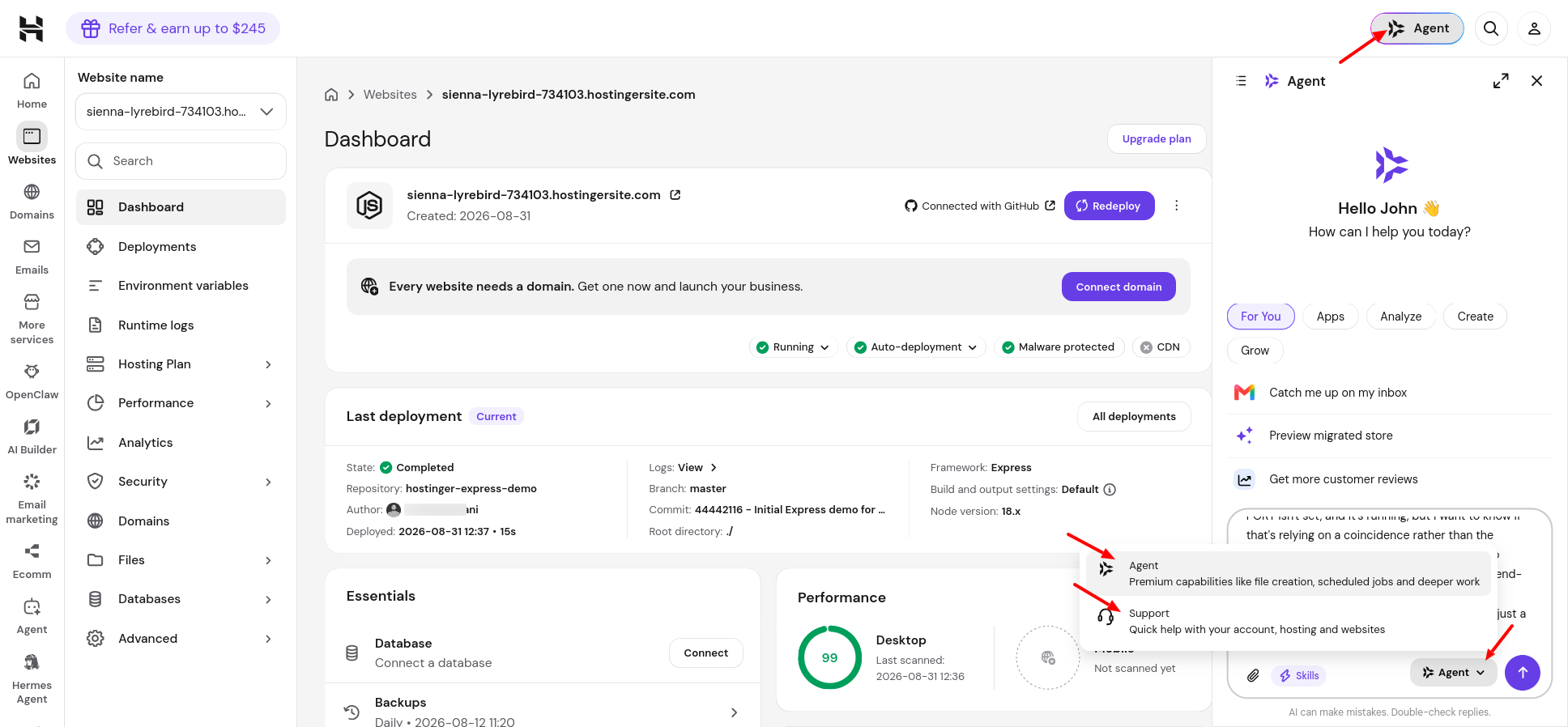
Task: Open Ecomm in the left rail
Action: pyautogui.click(x=32, y=560)
